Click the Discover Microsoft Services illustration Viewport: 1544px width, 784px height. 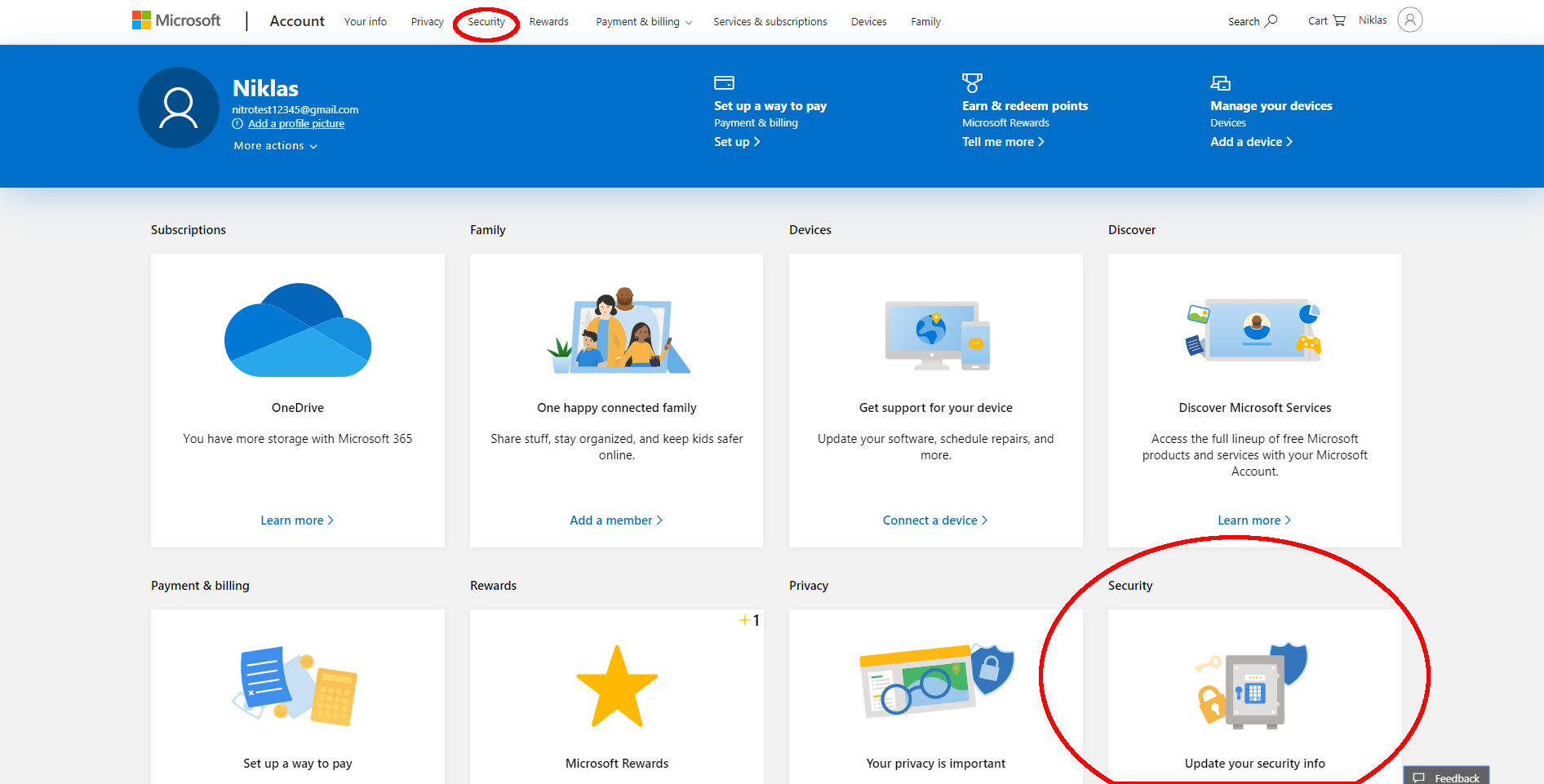tap(1254, 330)
